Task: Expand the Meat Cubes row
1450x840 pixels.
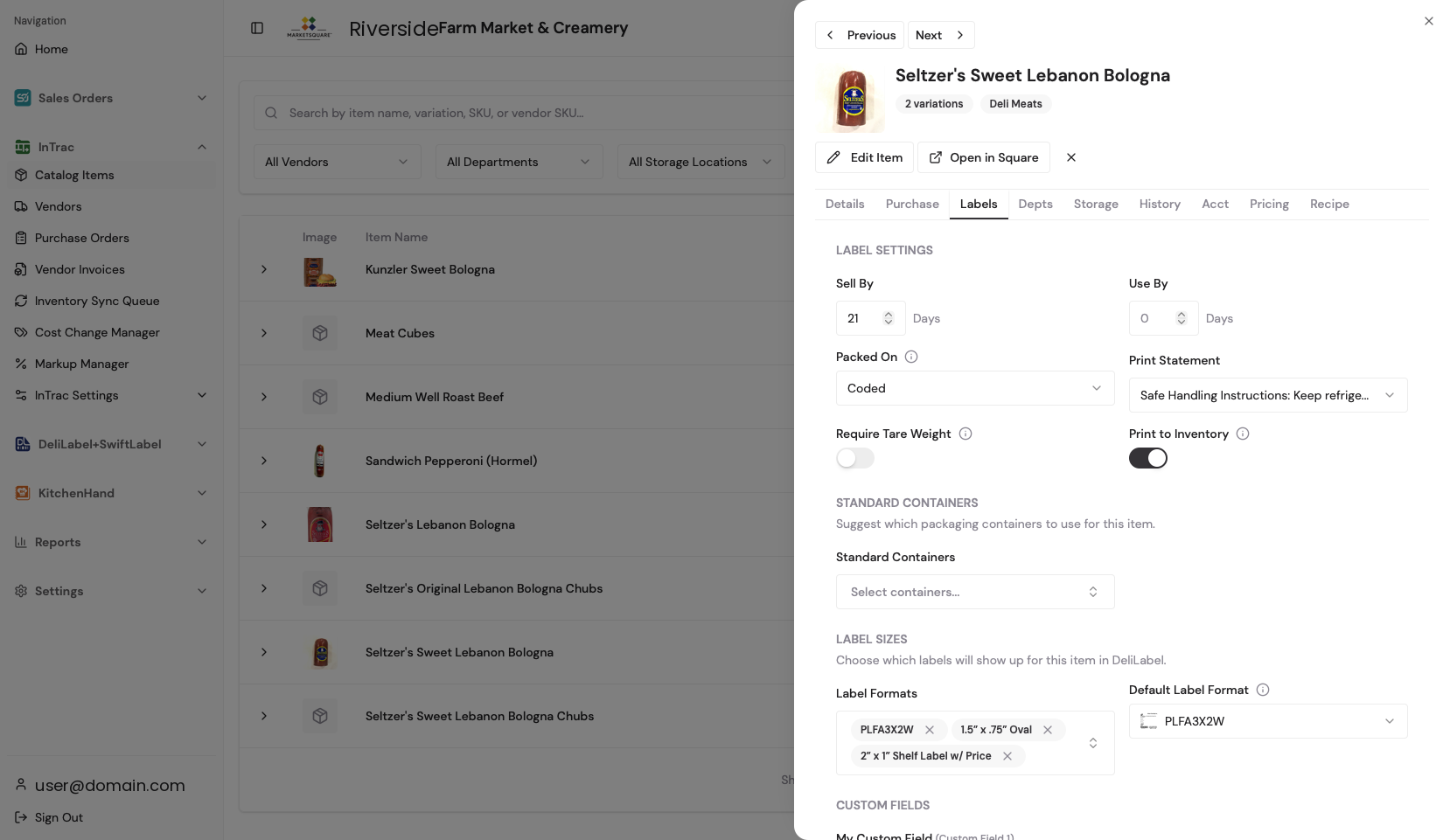Action: tap(264, 333)
